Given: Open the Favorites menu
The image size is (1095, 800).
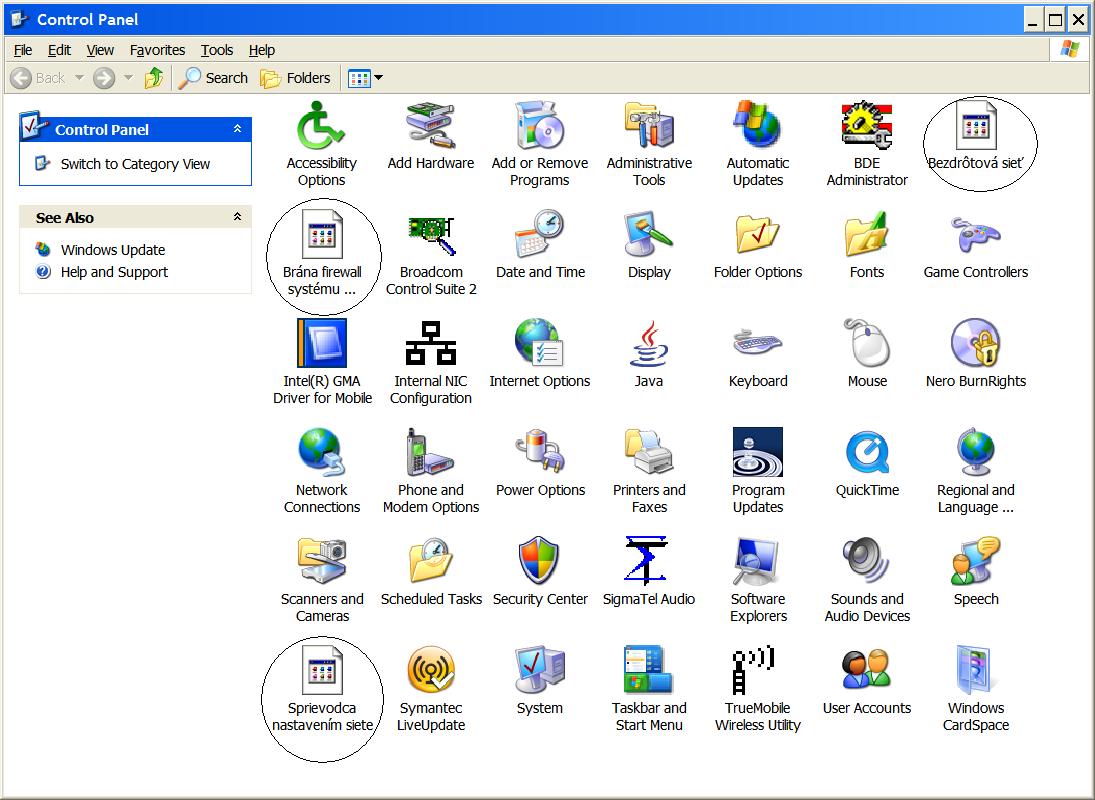Looking at the screenshot, I should coord(156,50).
